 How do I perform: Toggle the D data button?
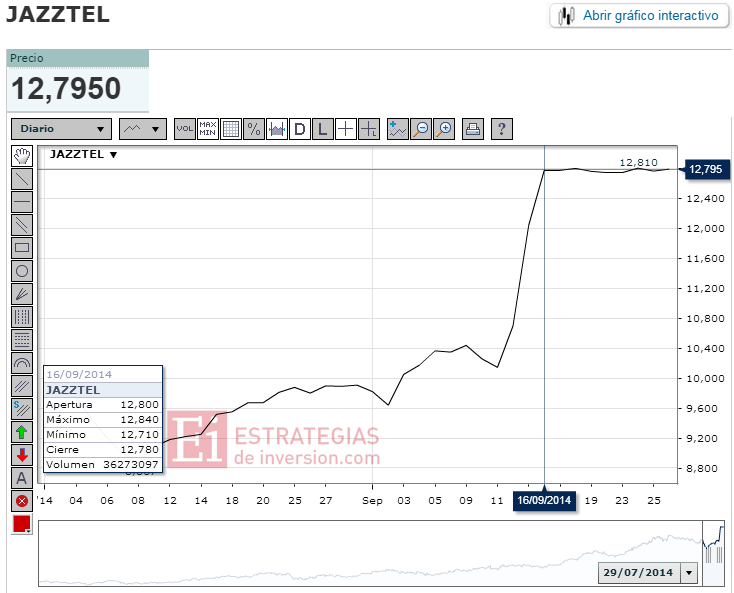tap(300, 129)
